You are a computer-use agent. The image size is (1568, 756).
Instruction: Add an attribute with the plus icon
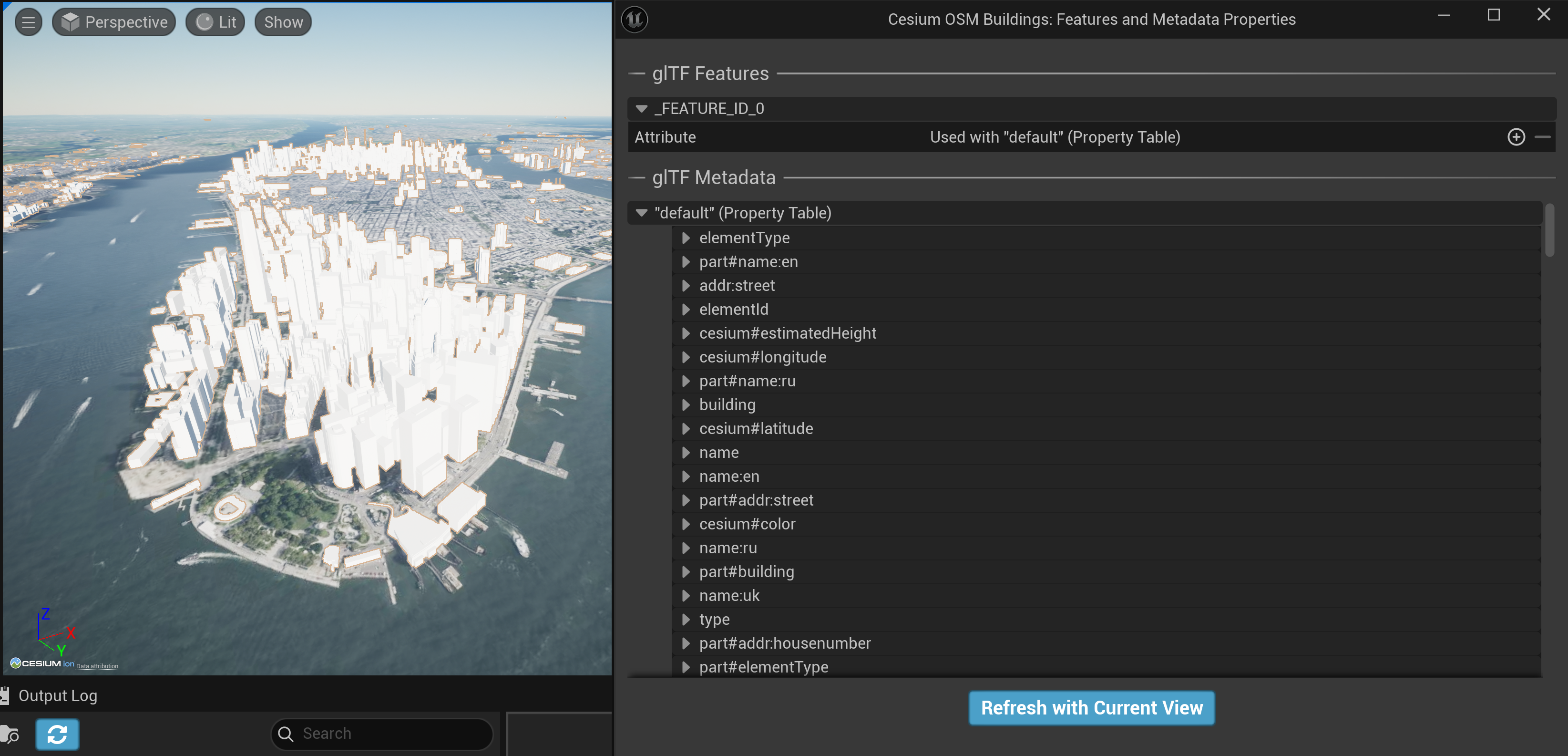(x=1516, y=136)
